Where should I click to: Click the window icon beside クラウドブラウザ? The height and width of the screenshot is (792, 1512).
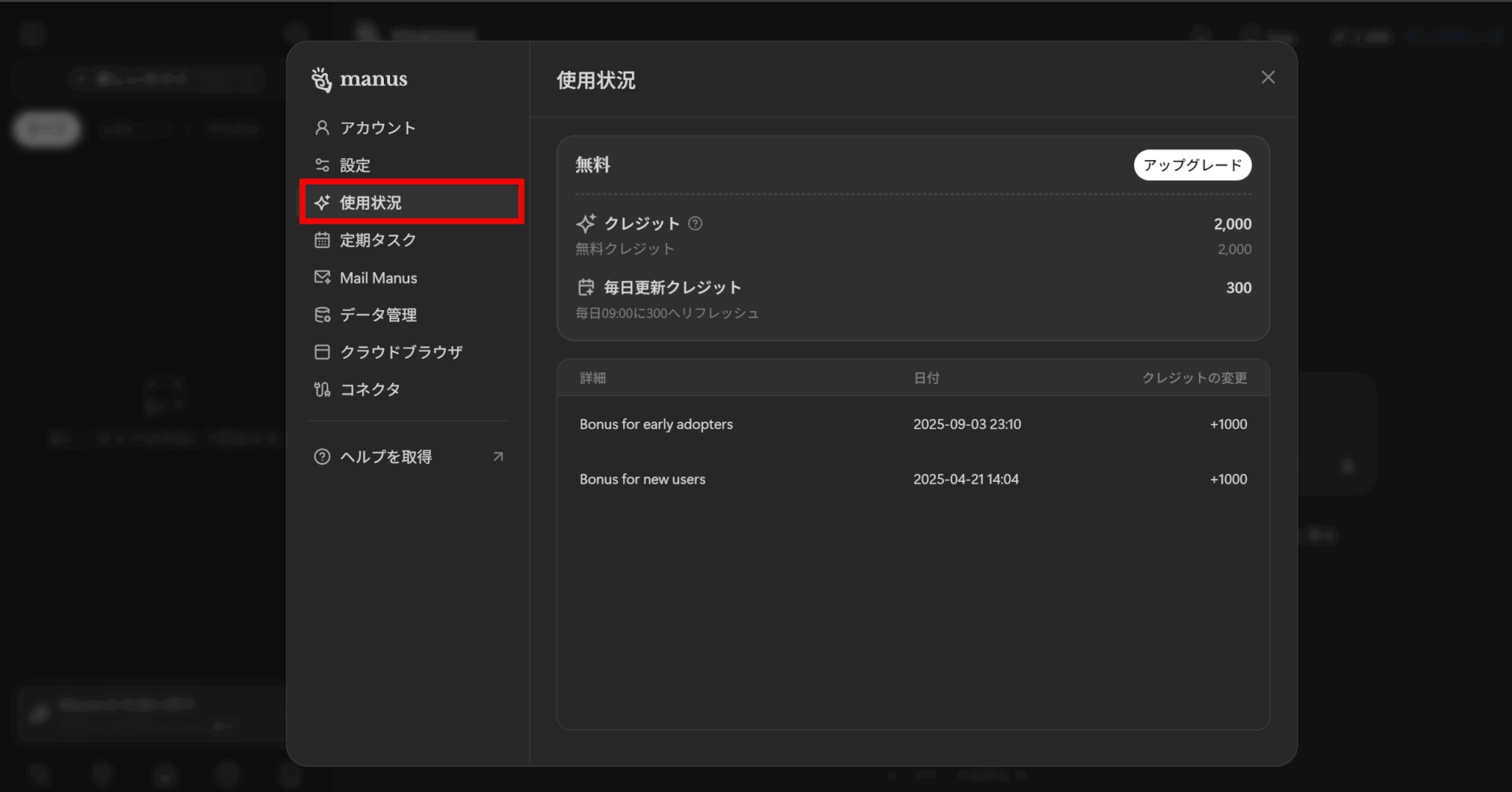pyautogui.click(x=322, y=352)
